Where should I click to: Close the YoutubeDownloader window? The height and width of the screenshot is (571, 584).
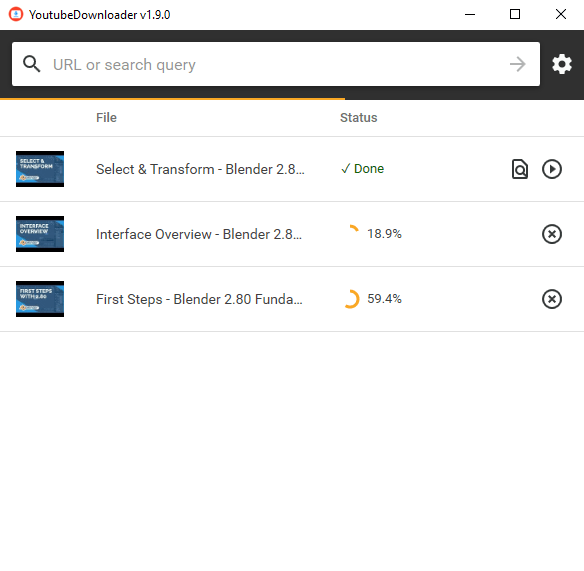561,15
